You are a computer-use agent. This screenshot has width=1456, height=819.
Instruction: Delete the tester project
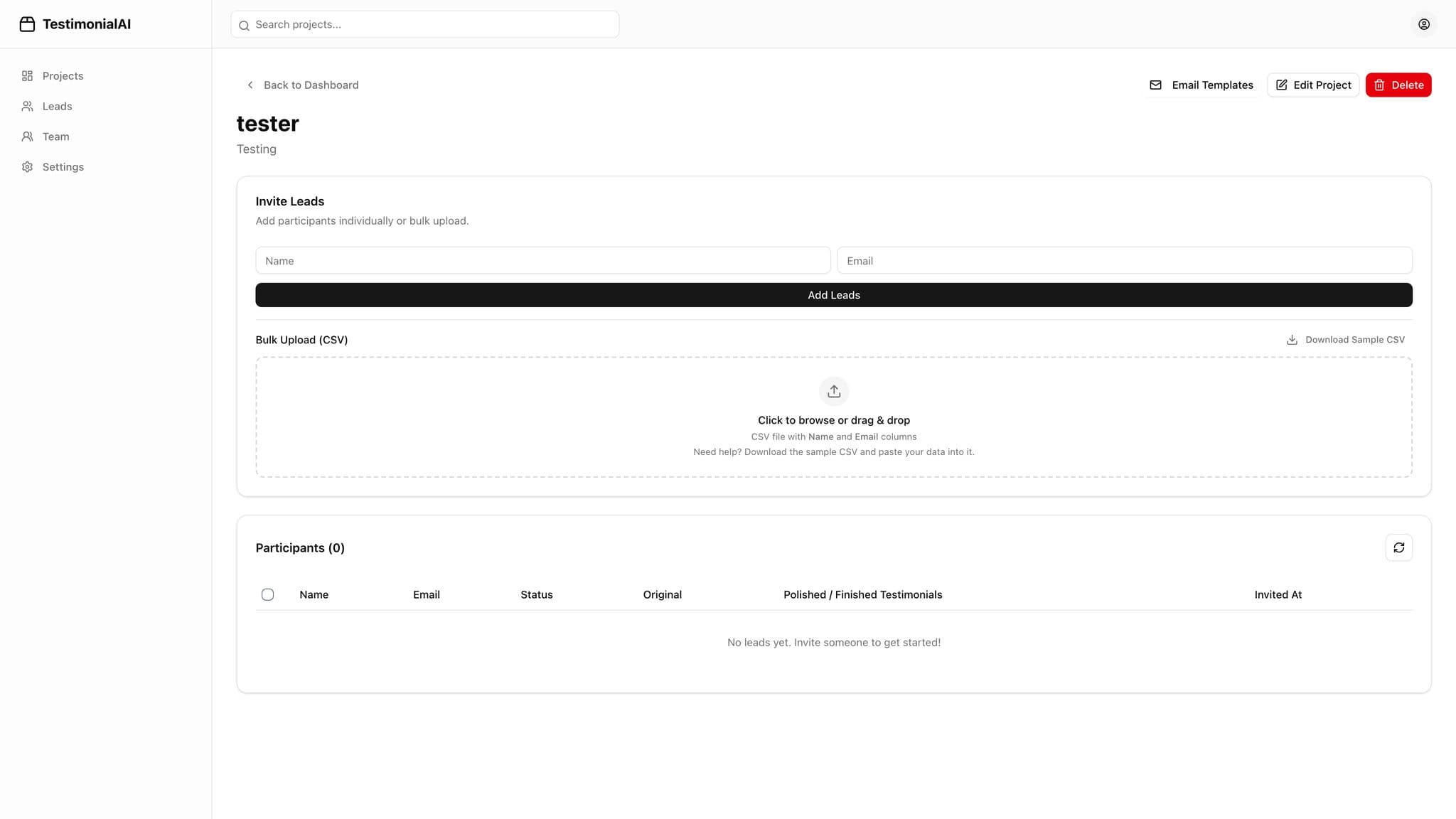[1398, 85]
